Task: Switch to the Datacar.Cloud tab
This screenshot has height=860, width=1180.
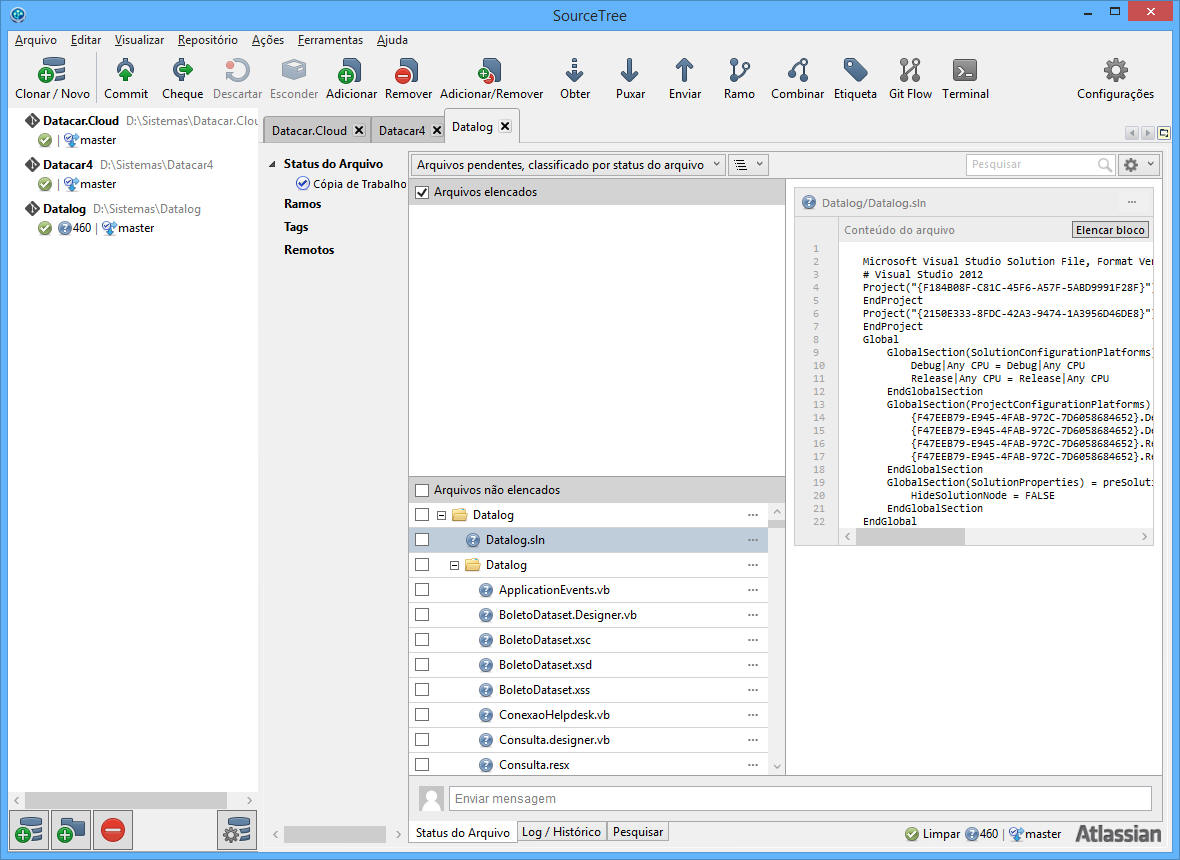Action: point(309,130)
